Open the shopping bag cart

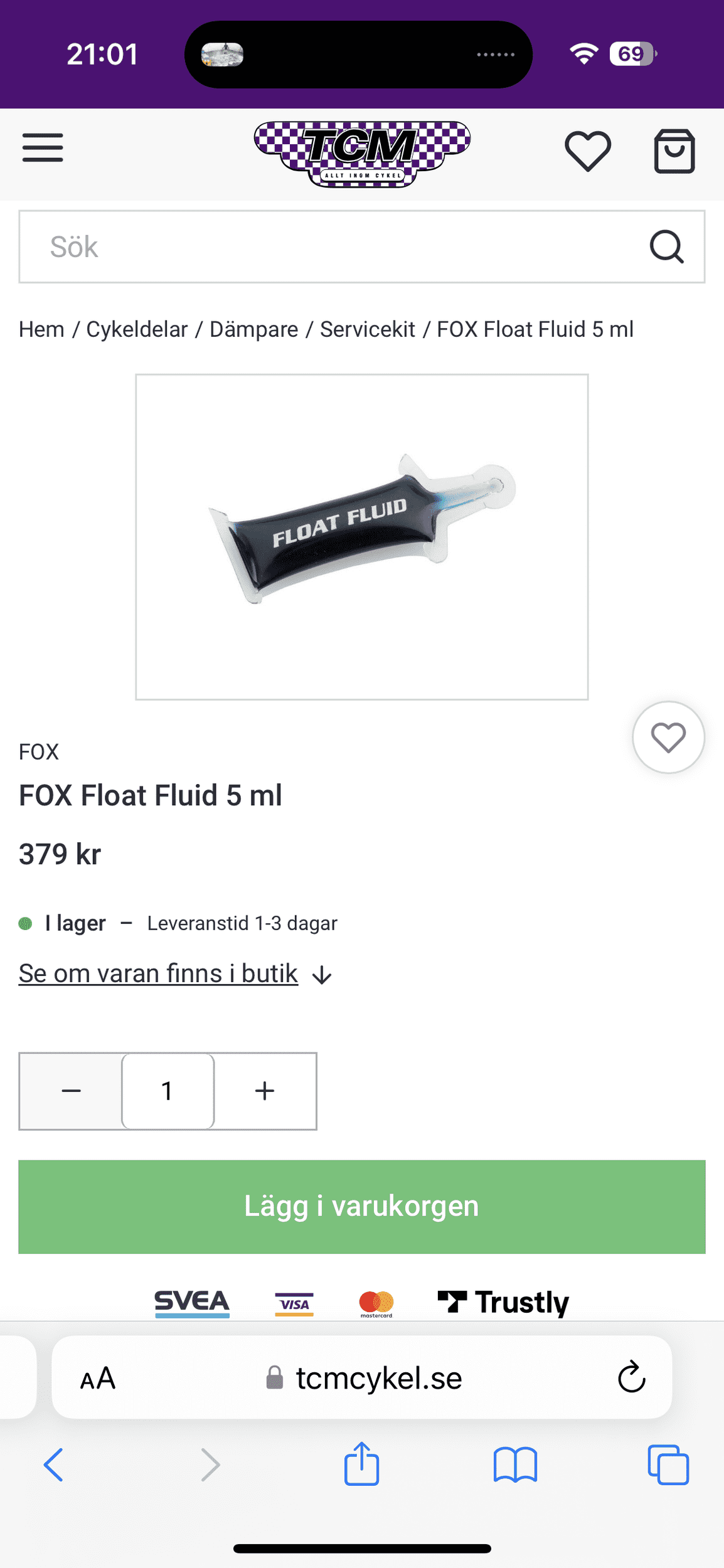point(674,151)
